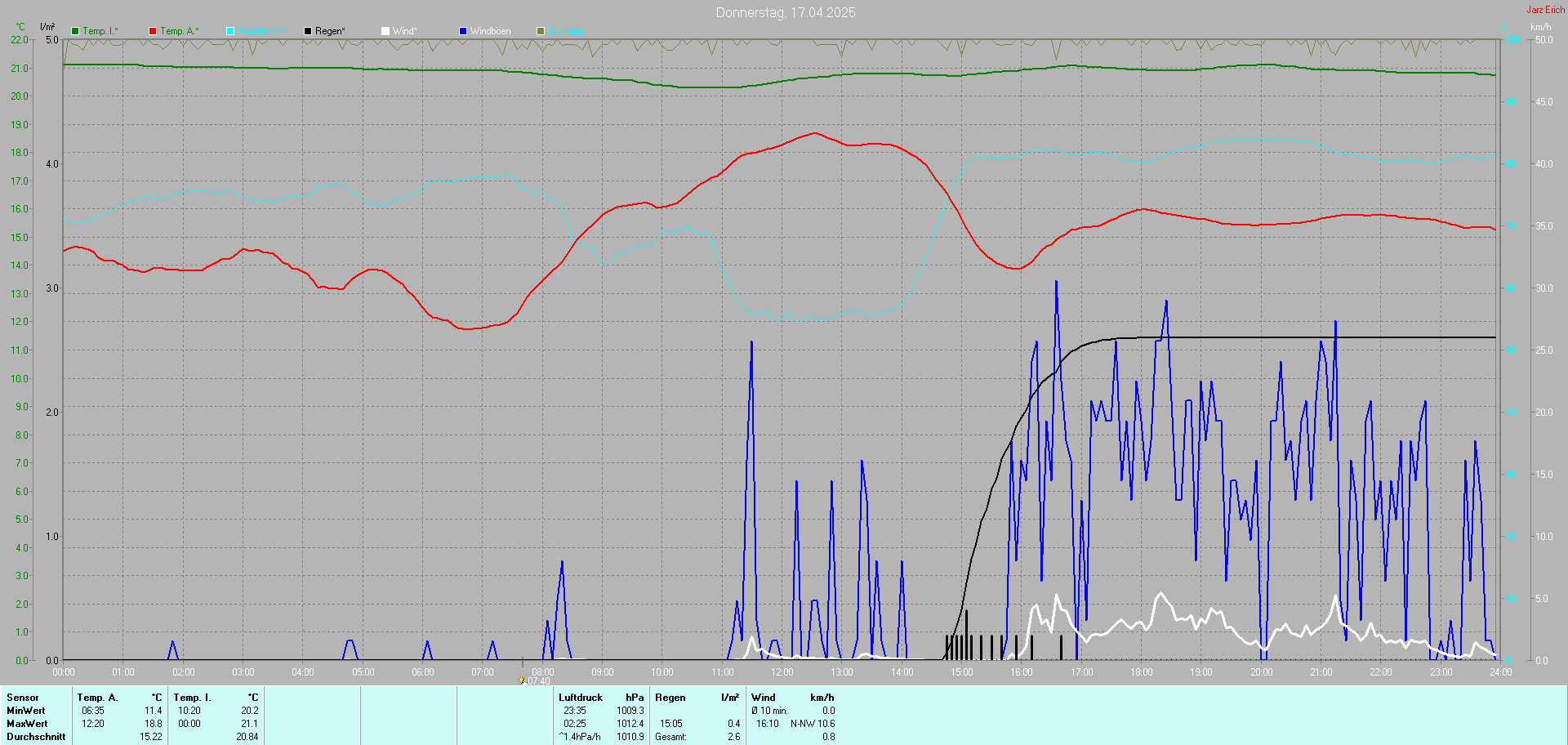
Task: Click the Temp. I. column header
Action: pos(192,698)
